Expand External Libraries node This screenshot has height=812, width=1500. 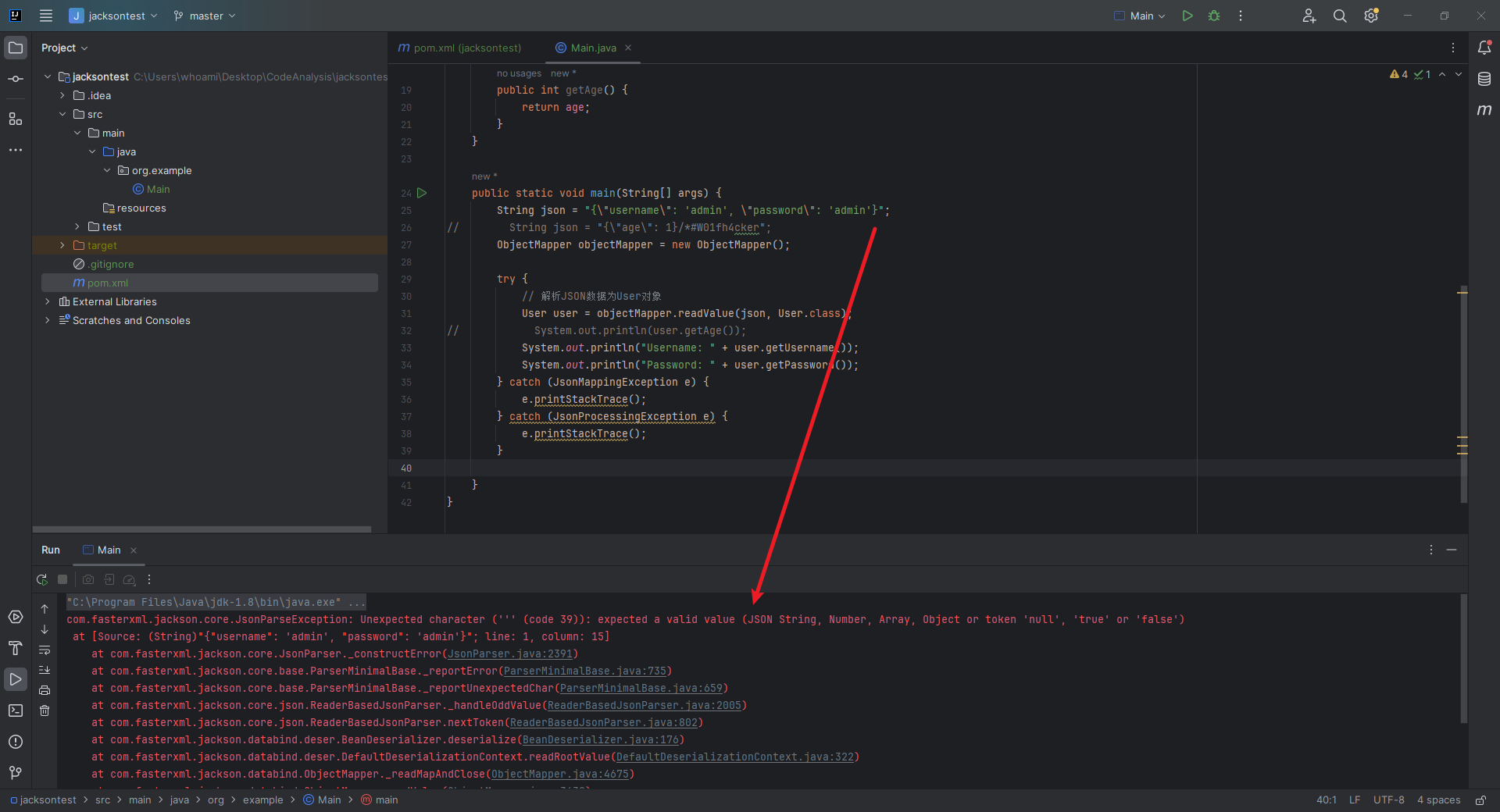pos(48,301)
